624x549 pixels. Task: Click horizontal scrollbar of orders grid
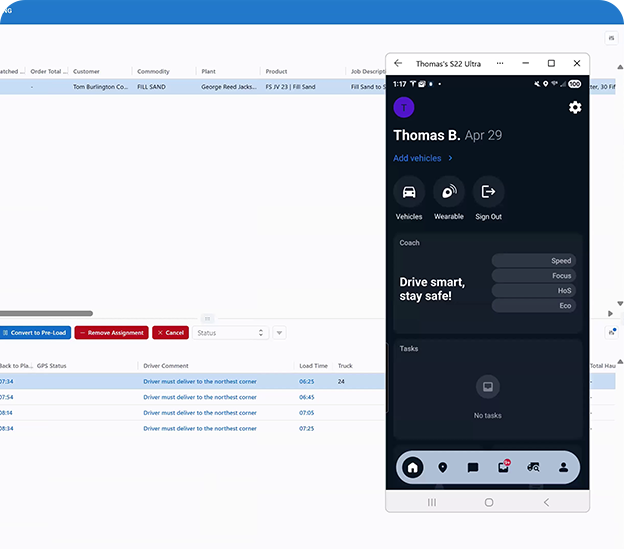(46, 313)
